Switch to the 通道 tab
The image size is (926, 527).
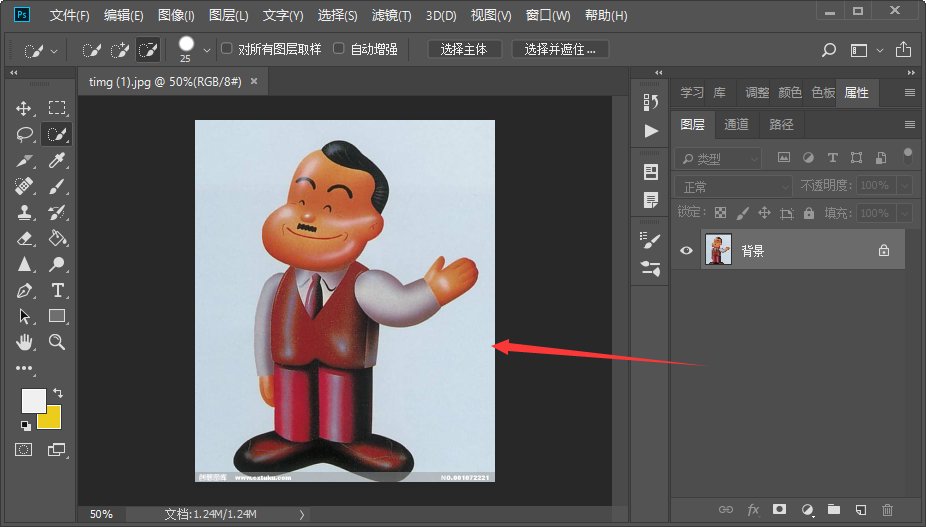click(736, 124)
